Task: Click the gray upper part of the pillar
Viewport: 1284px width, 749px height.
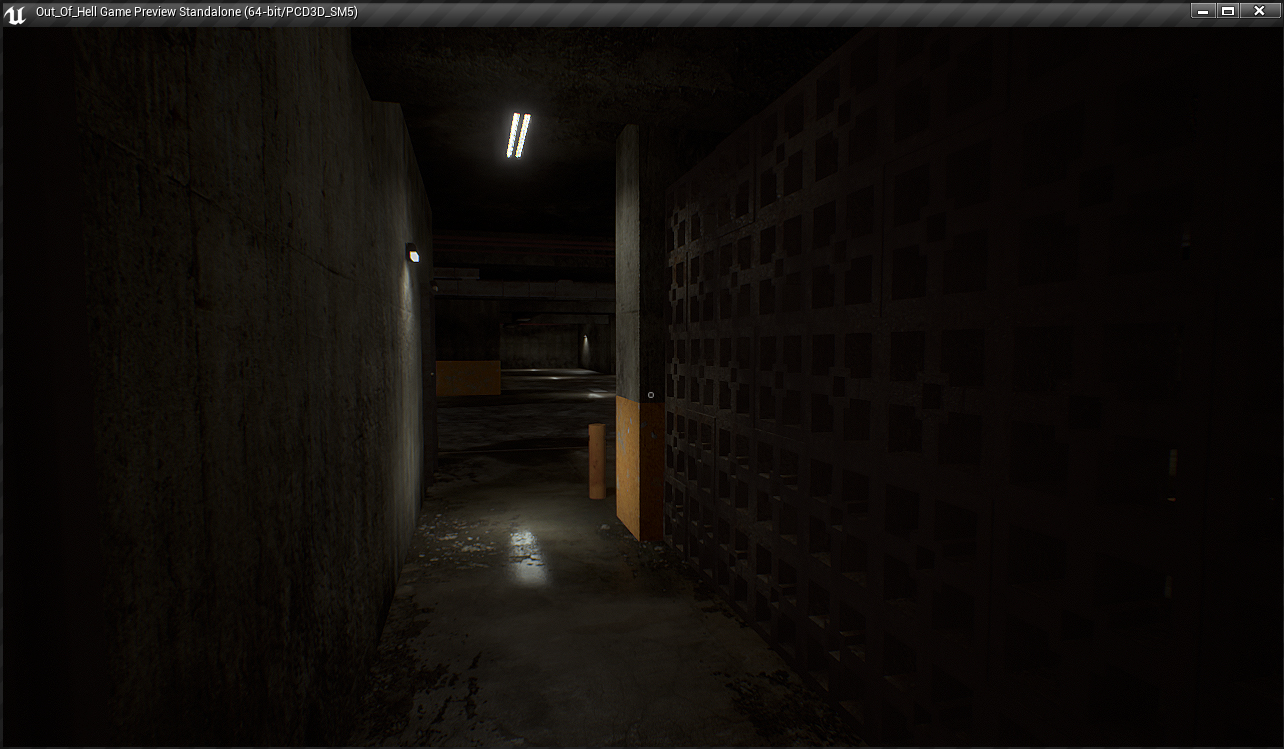Action: pos(628,260)
